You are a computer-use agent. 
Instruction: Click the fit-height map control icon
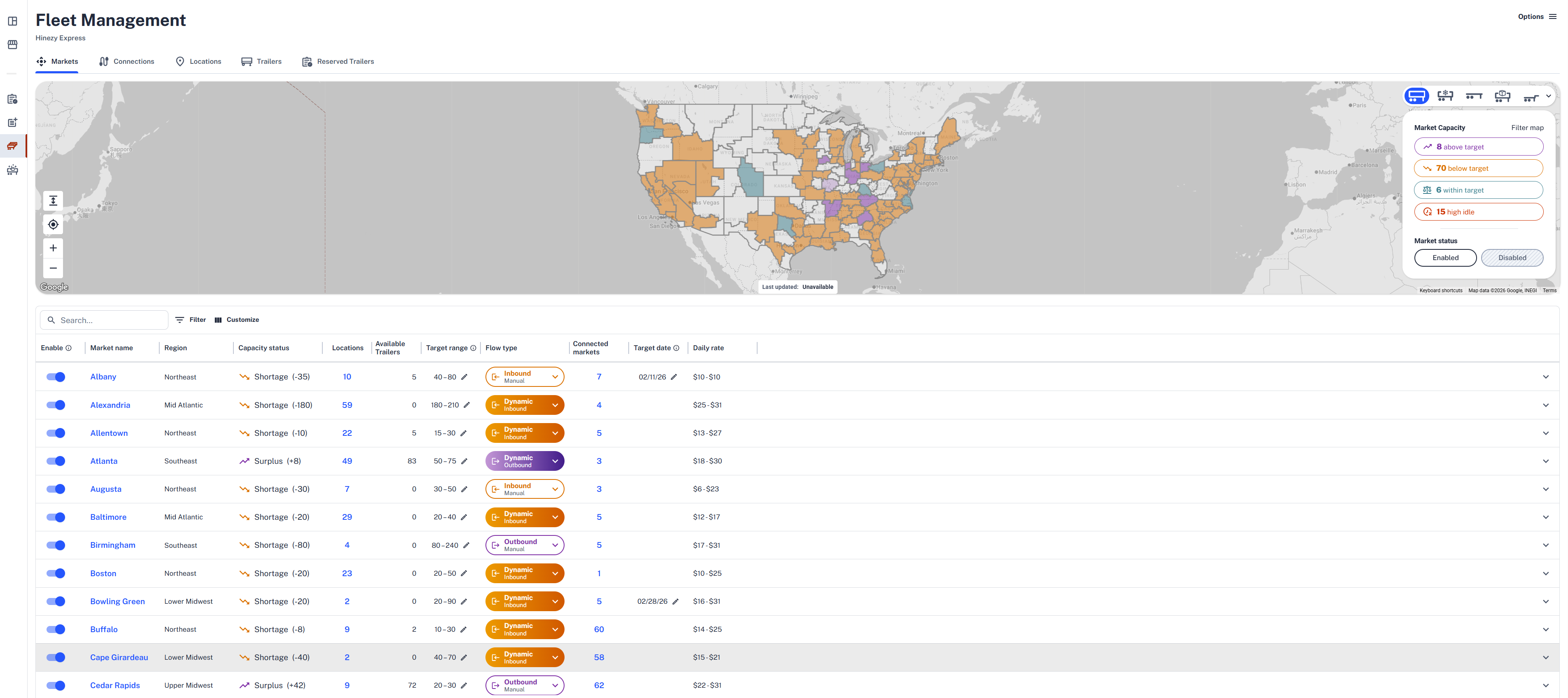pos(53,200)
